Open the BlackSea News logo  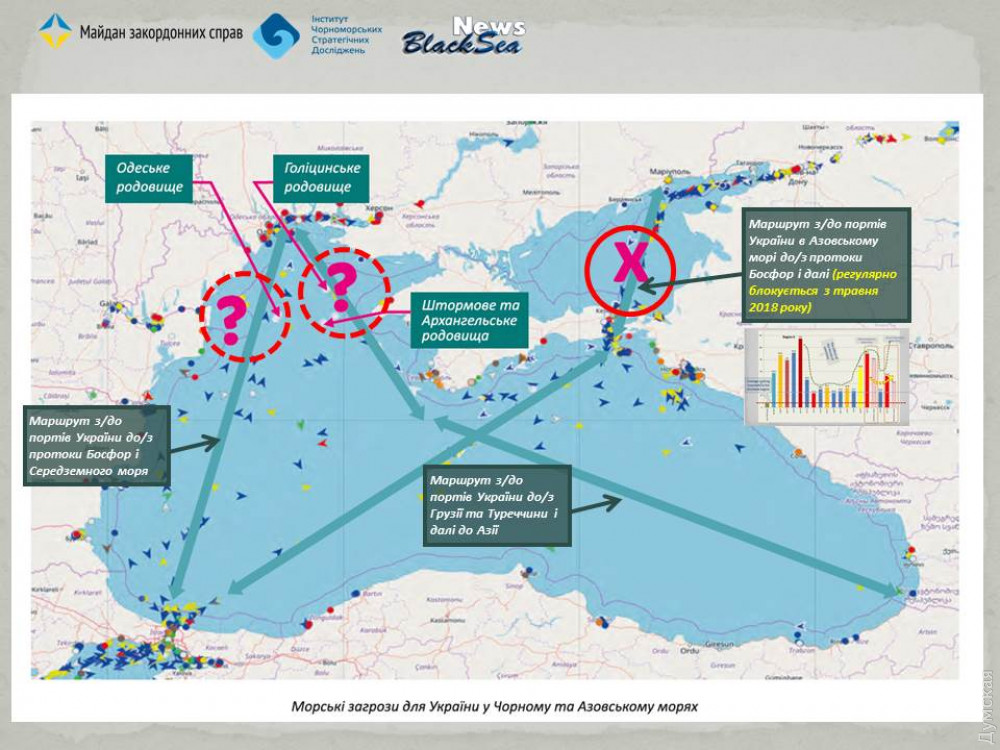click(x=462, y=37)
